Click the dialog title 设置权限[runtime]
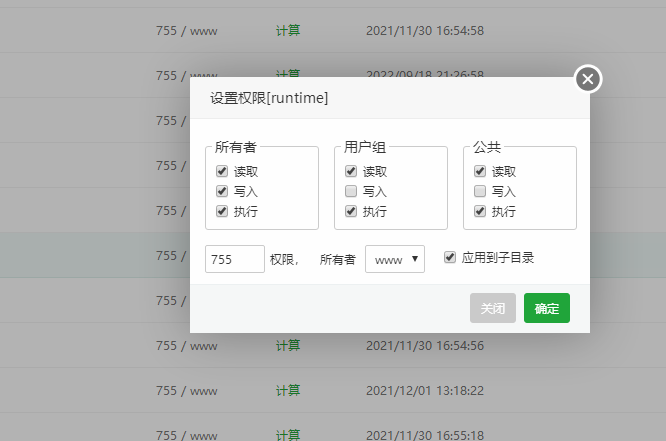This screenshot has width=666, height=441. click(269, 98)
